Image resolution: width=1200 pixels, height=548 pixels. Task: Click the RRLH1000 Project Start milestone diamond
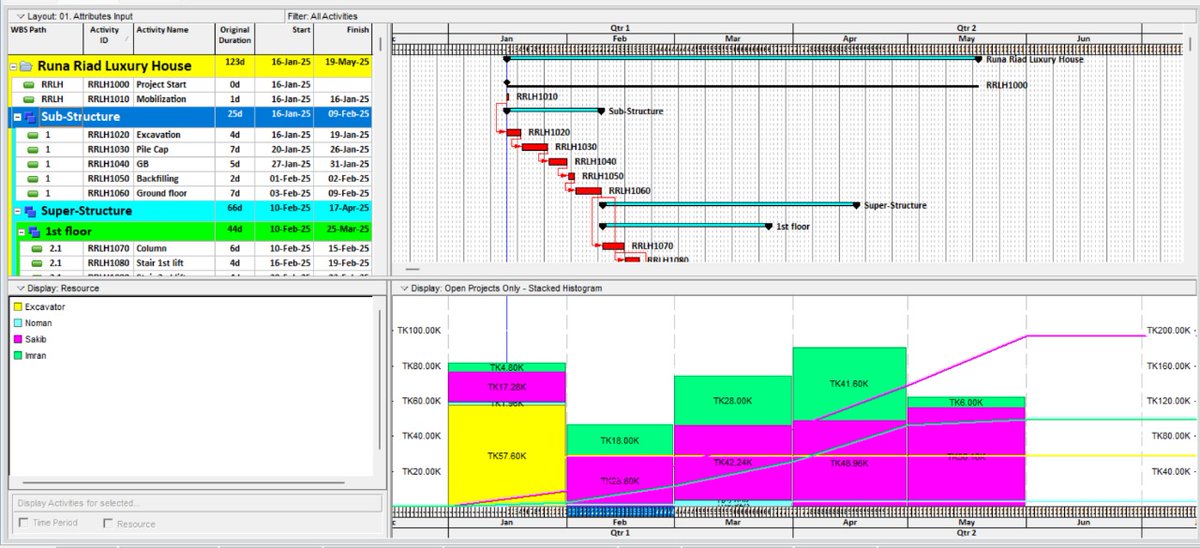tap(507, 83)
